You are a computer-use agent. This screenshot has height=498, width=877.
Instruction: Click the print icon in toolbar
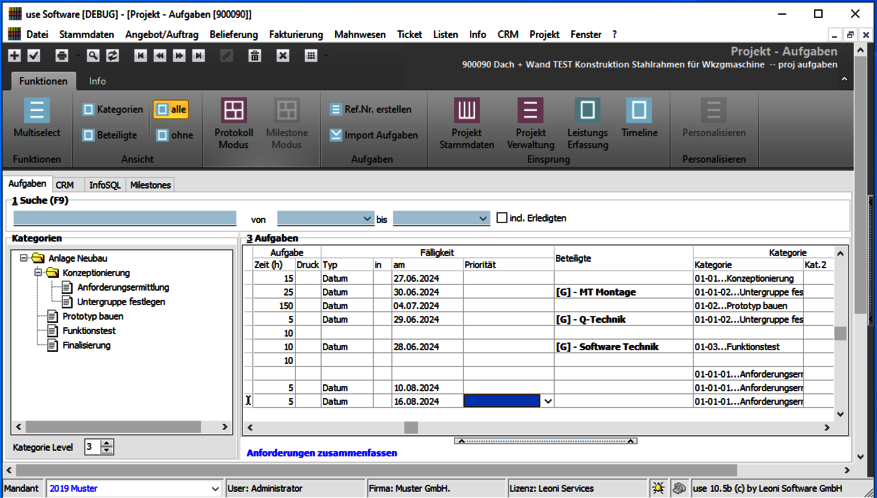coord(62,56)
